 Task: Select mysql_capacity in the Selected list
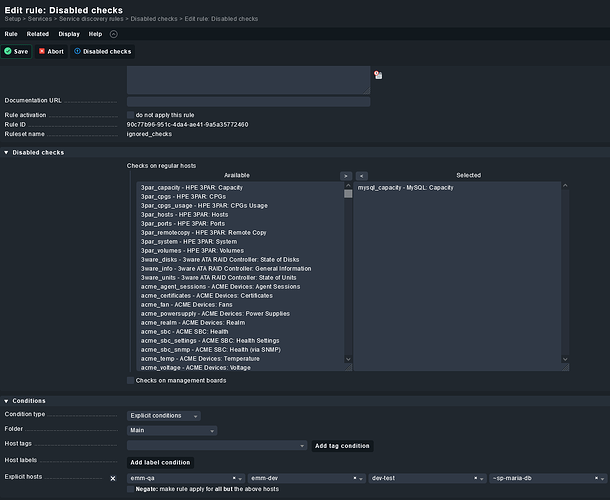pyautogui.click(x=405, y=188)
